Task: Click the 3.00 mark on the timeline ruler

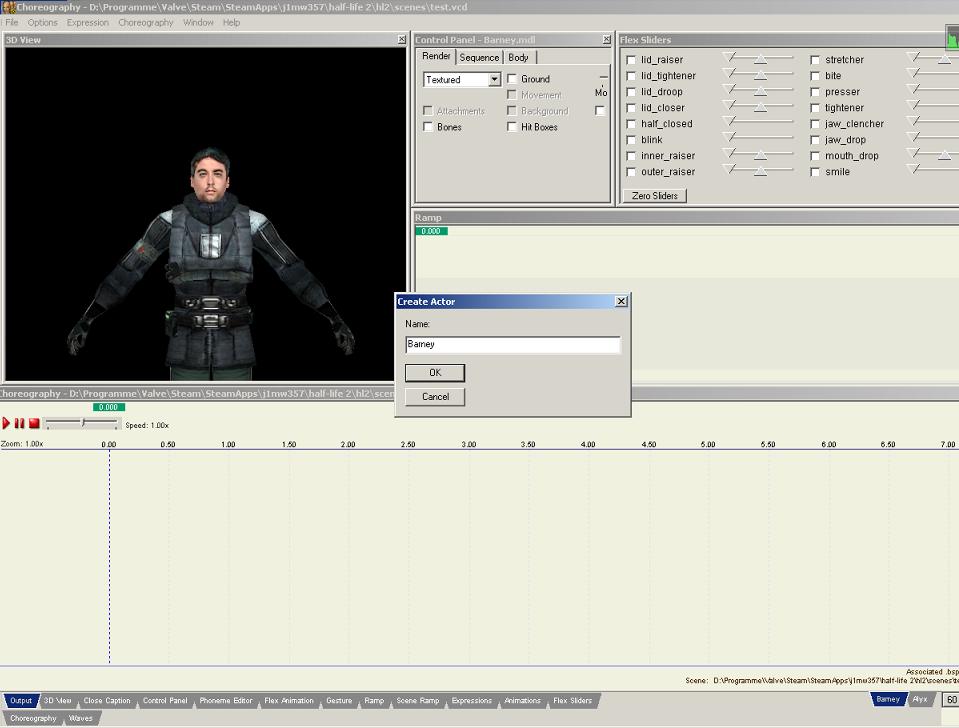Action: [468, 444]
